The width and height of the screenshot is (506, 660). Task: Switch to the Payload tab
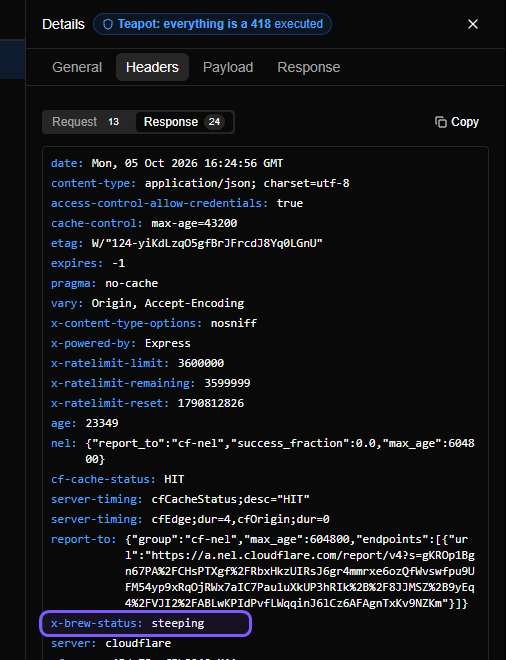point(228,67)
